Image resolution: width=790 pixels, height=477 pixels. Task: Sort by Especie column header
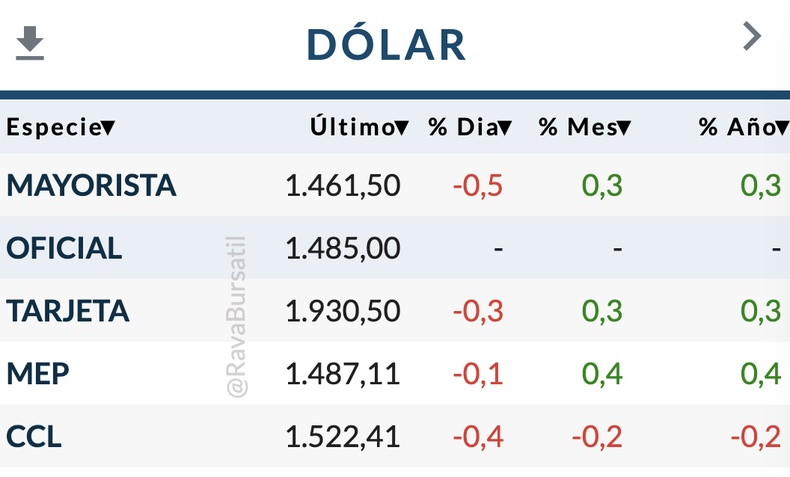pos(60,127)
